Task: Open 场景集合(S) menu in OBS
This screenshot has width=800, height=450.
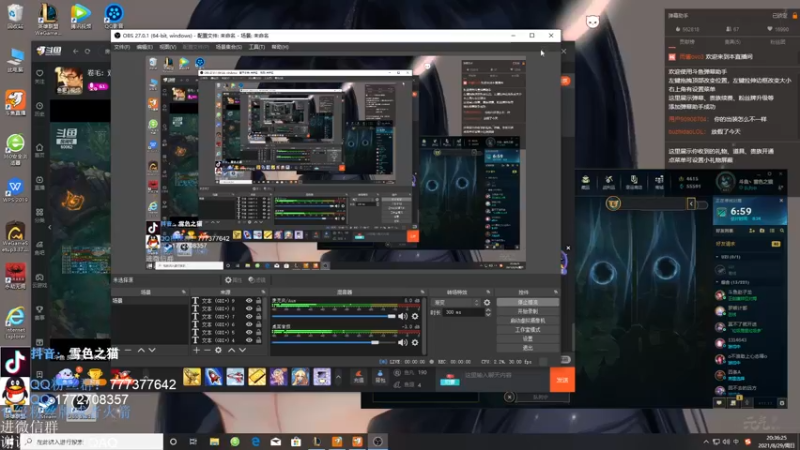Action: (x=229, y=47)
